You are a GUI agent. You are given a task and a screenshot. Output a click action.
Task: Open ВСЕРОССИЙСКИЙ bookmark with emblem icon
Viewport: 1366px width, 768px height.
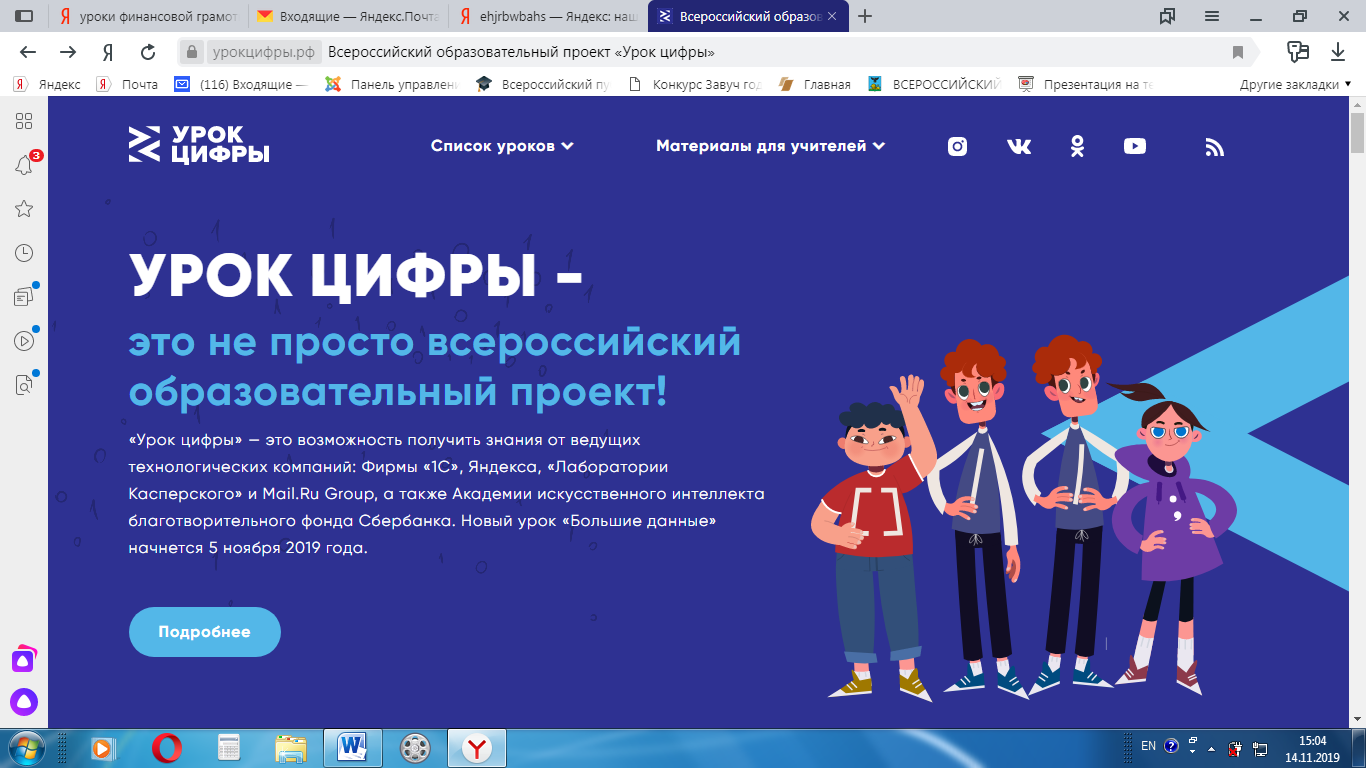pos(934,85)
